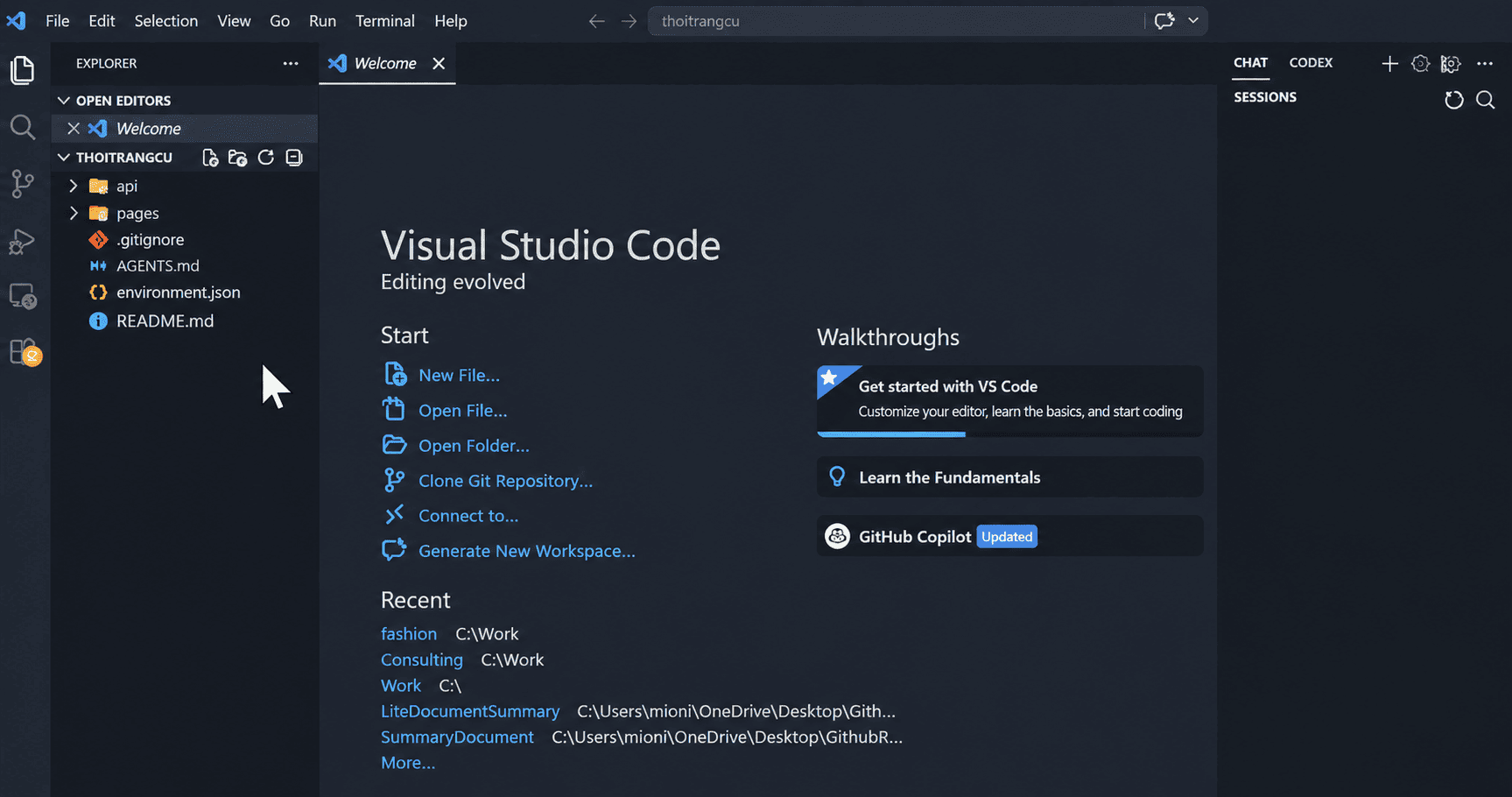Viewport: 1512px width, 797px height.
Task: Expand the pages folder
Action: point(74,213)
